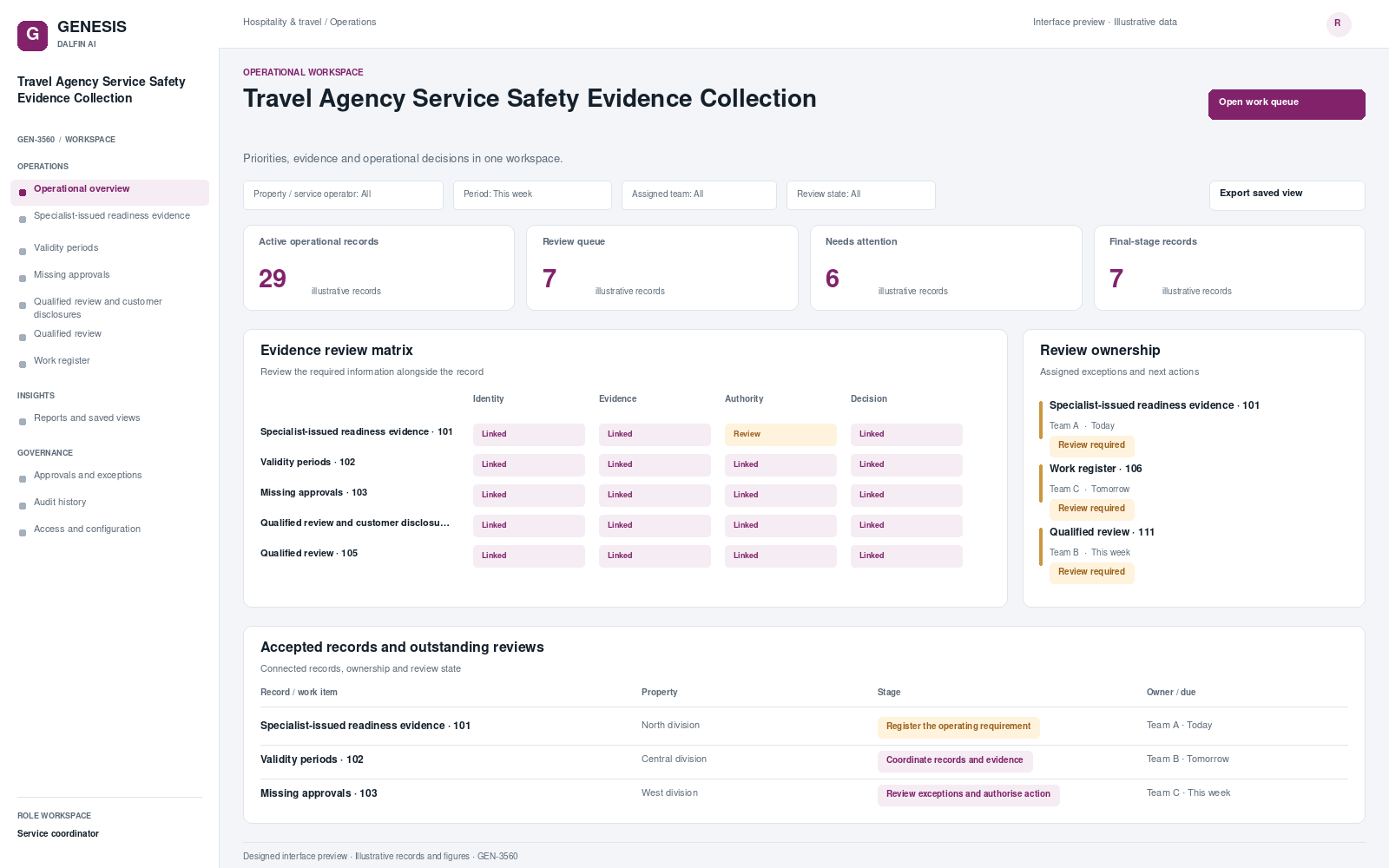Screen dimensions: 1389x868
Task: Select Validity periods · 102 in the records table
Action: (804, 760)
